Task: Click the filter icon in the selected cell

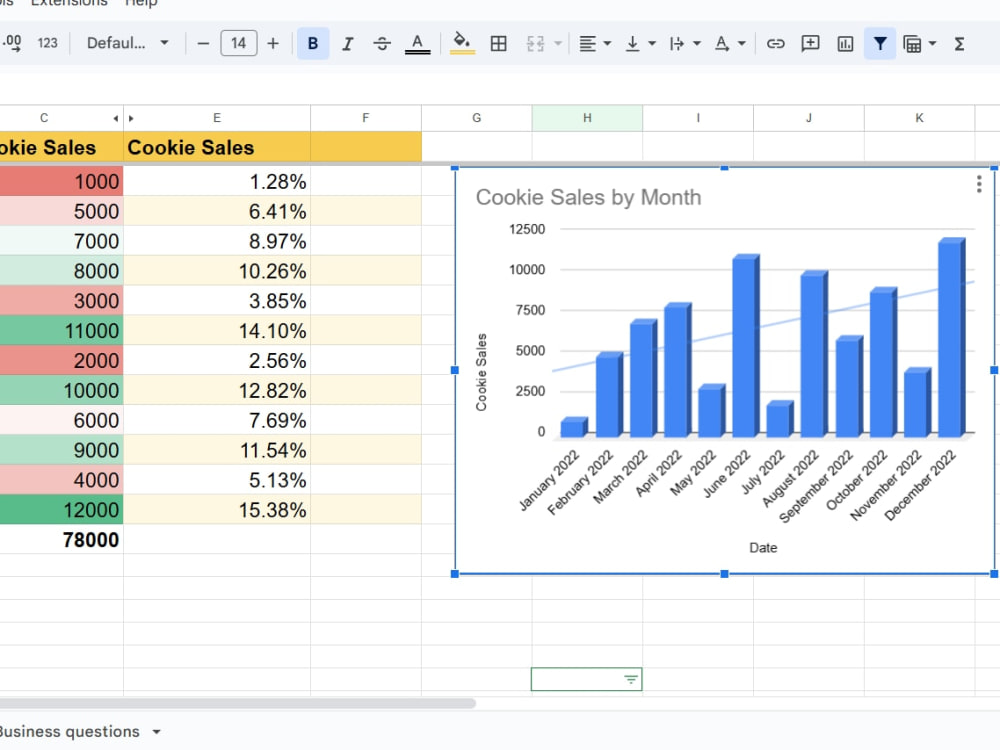Action: [631, 680]
